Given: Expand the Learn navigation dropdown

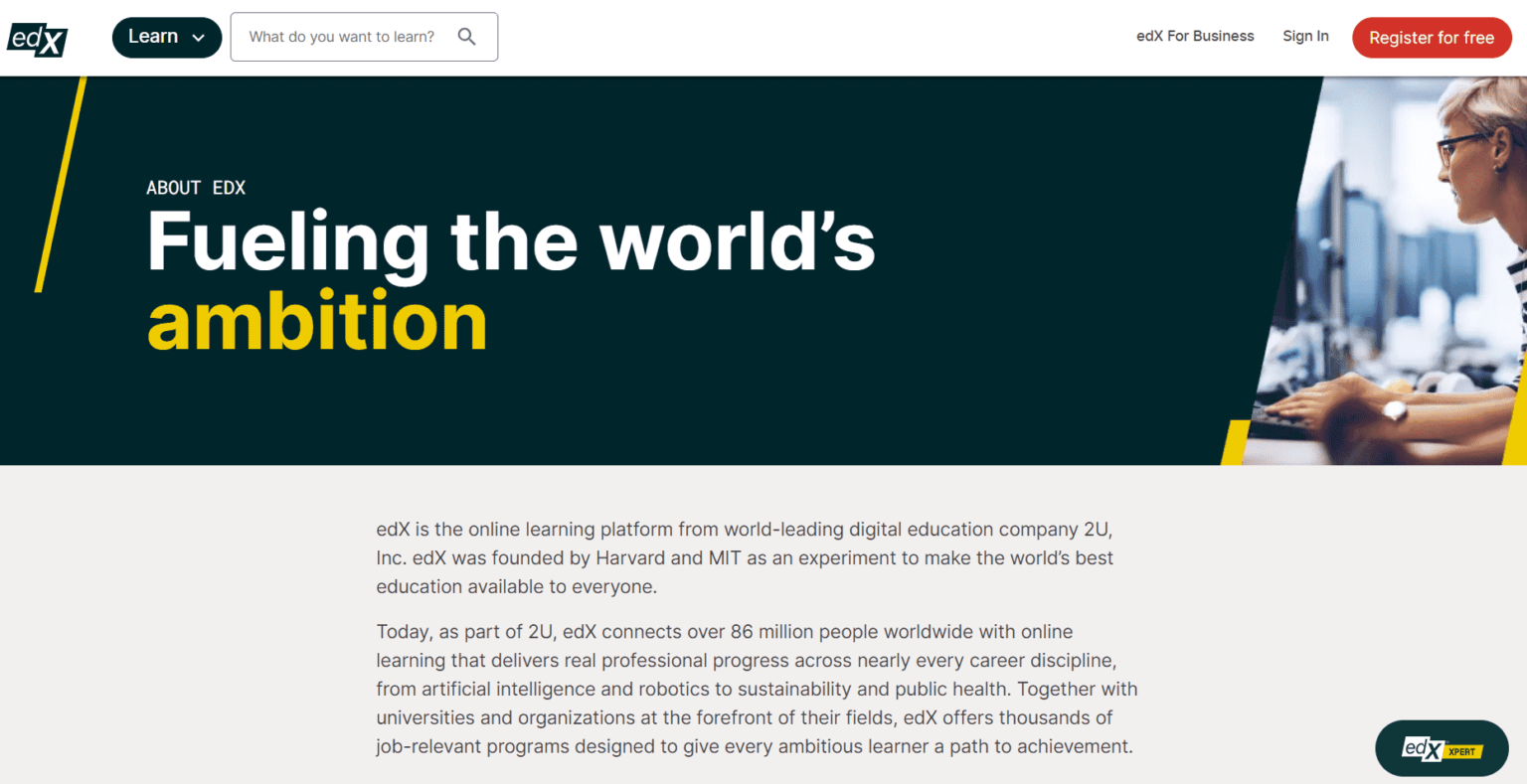Looking at the screenshot, I should pyautogui.click(x=166, y=36).
